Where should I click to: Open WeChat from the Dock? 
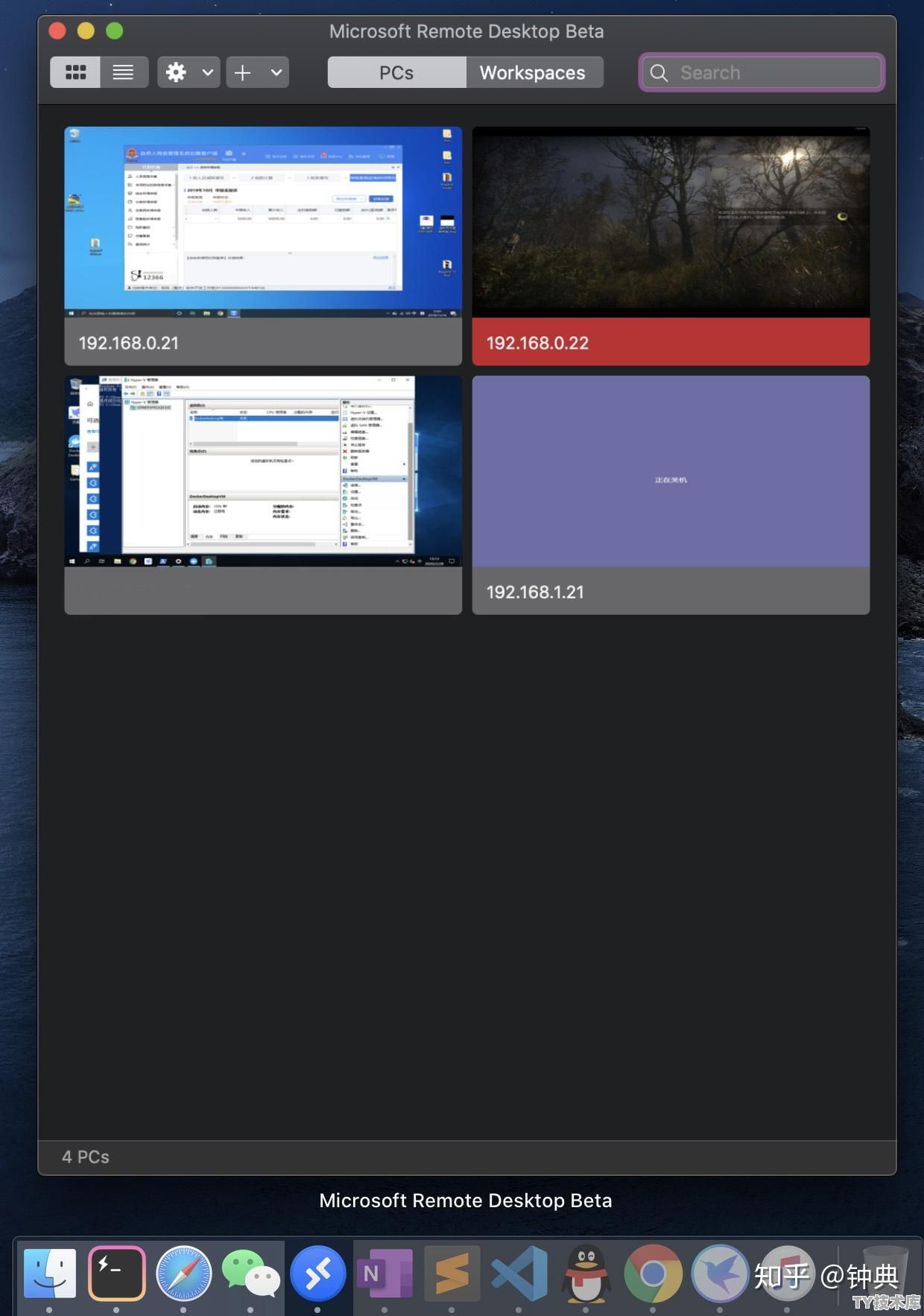250,1274
